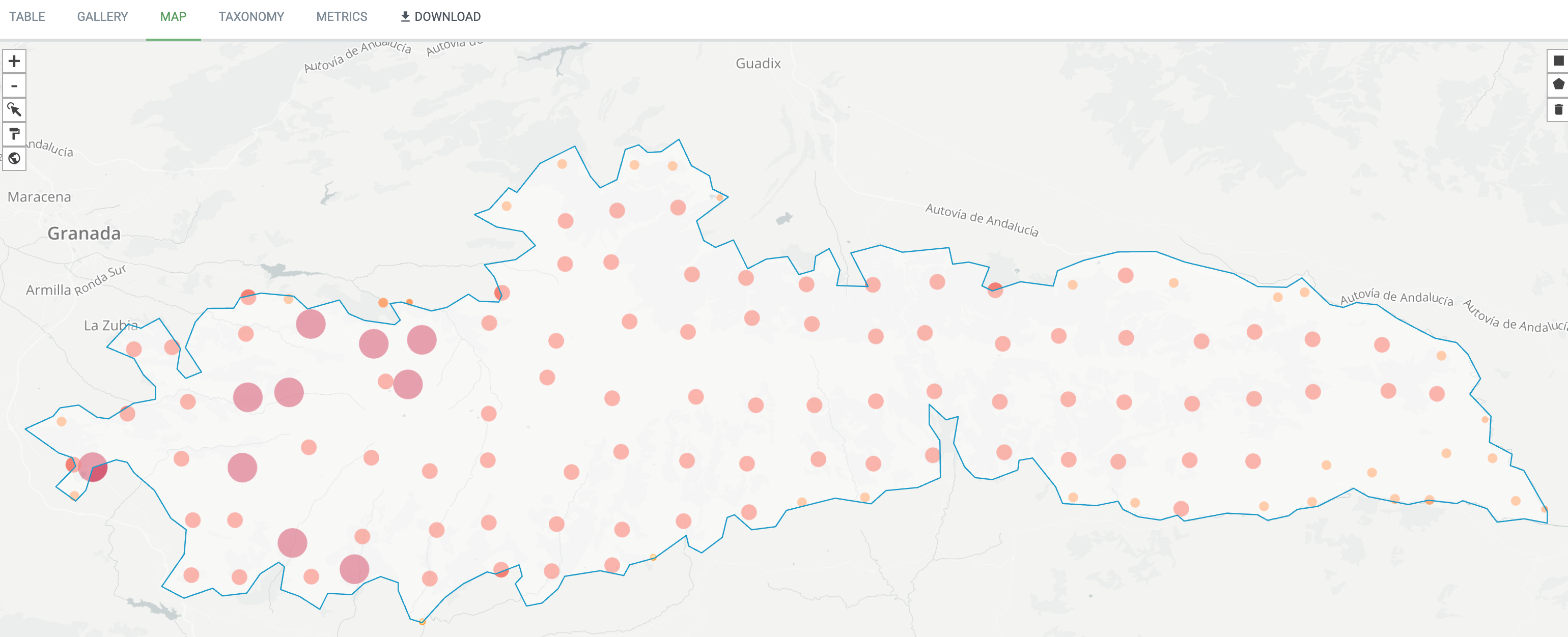Click the darkest red cluster circle at the map's left edge
Image resolution: width=1568 pixels, height=637 pixels.
pos(93,467)
